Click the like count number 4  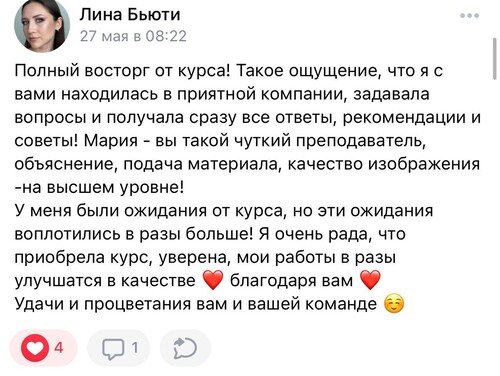pos(59,348)
